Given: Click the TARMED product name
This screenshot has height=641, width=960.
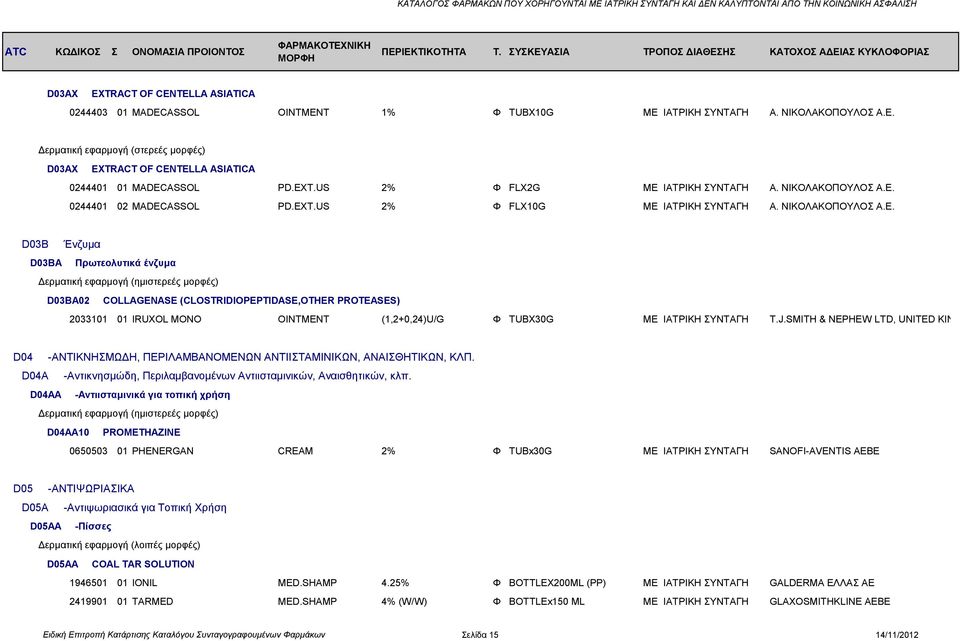Looking at the screenshot, I should click(152, 602).
